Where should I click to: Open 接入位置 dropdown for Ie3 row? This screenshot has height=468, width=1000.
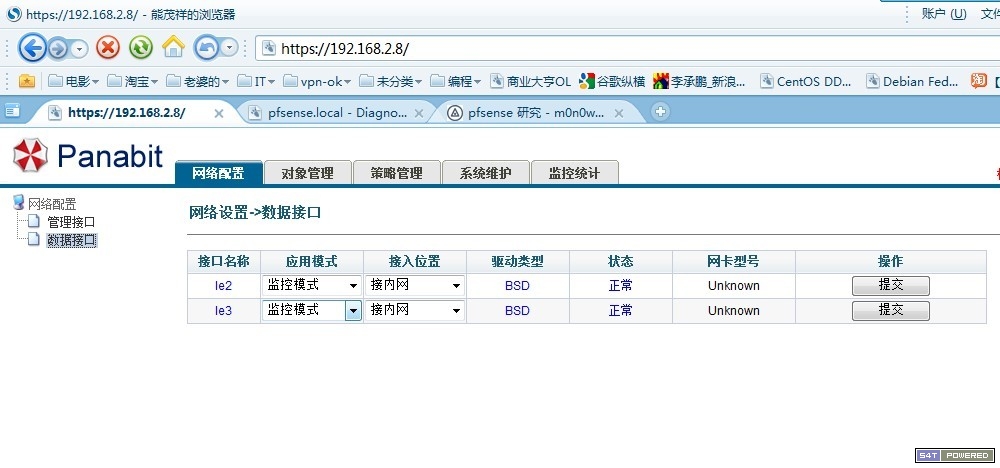click(415, 311)
